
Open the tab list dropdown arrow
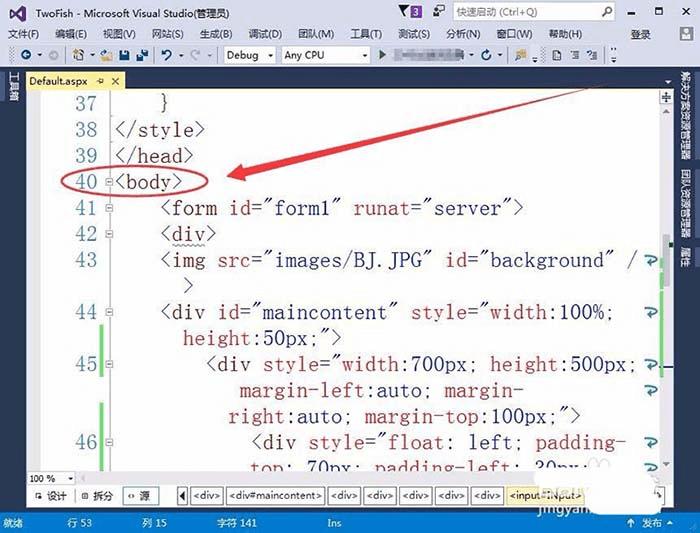(668, 82)
